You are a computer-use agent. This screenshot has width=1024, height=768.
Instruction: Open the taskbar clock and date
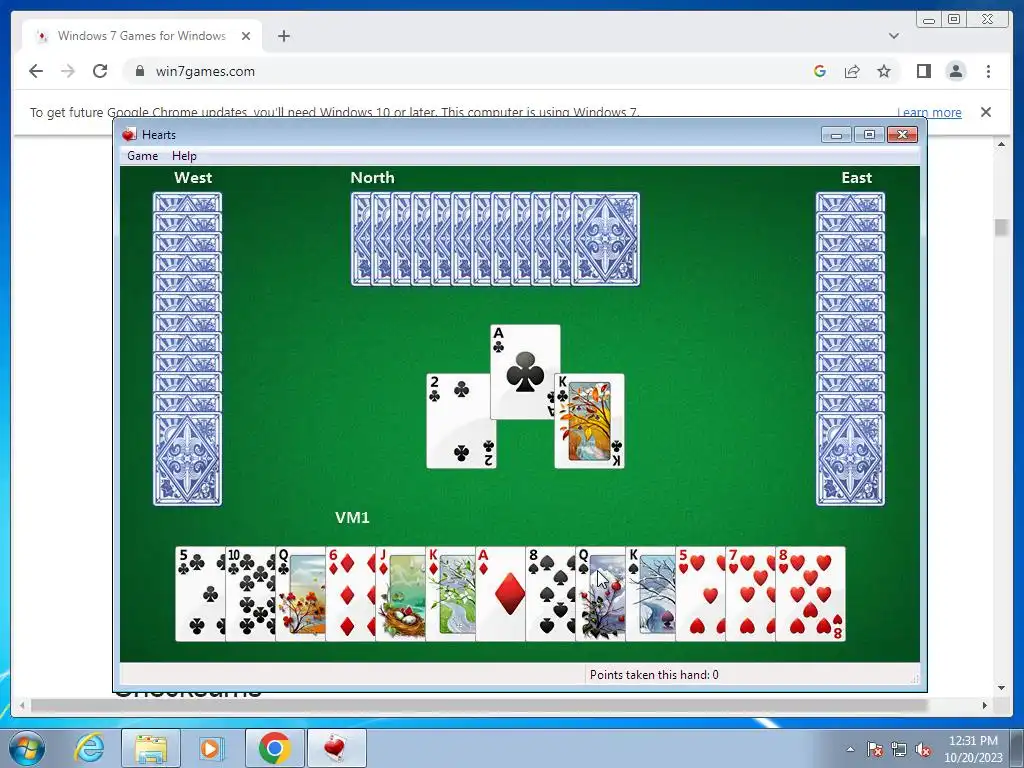[x=973, y=749]
